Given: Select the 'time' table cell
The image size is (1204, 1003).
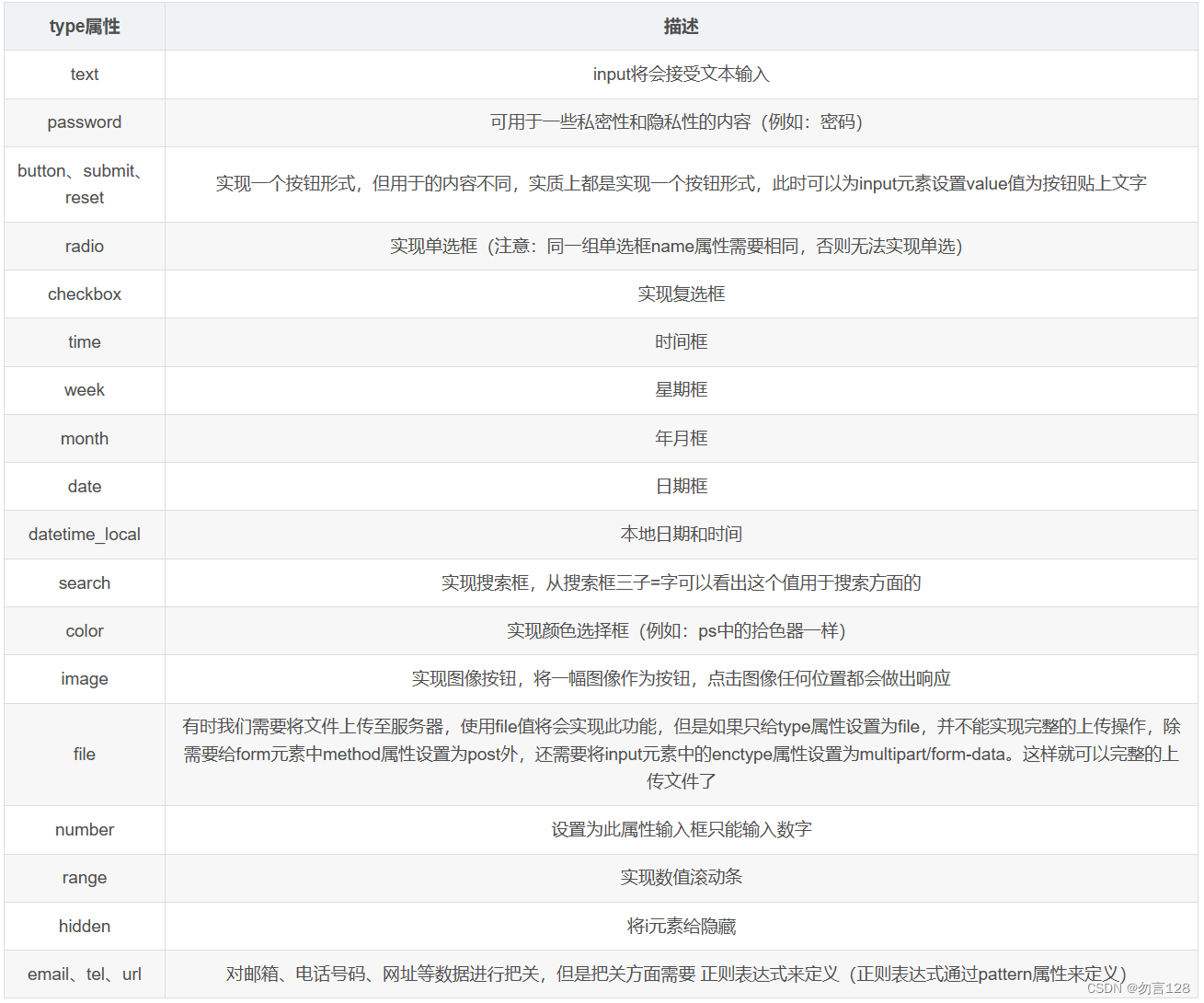Looking at the screenshot, I should 84,342.
